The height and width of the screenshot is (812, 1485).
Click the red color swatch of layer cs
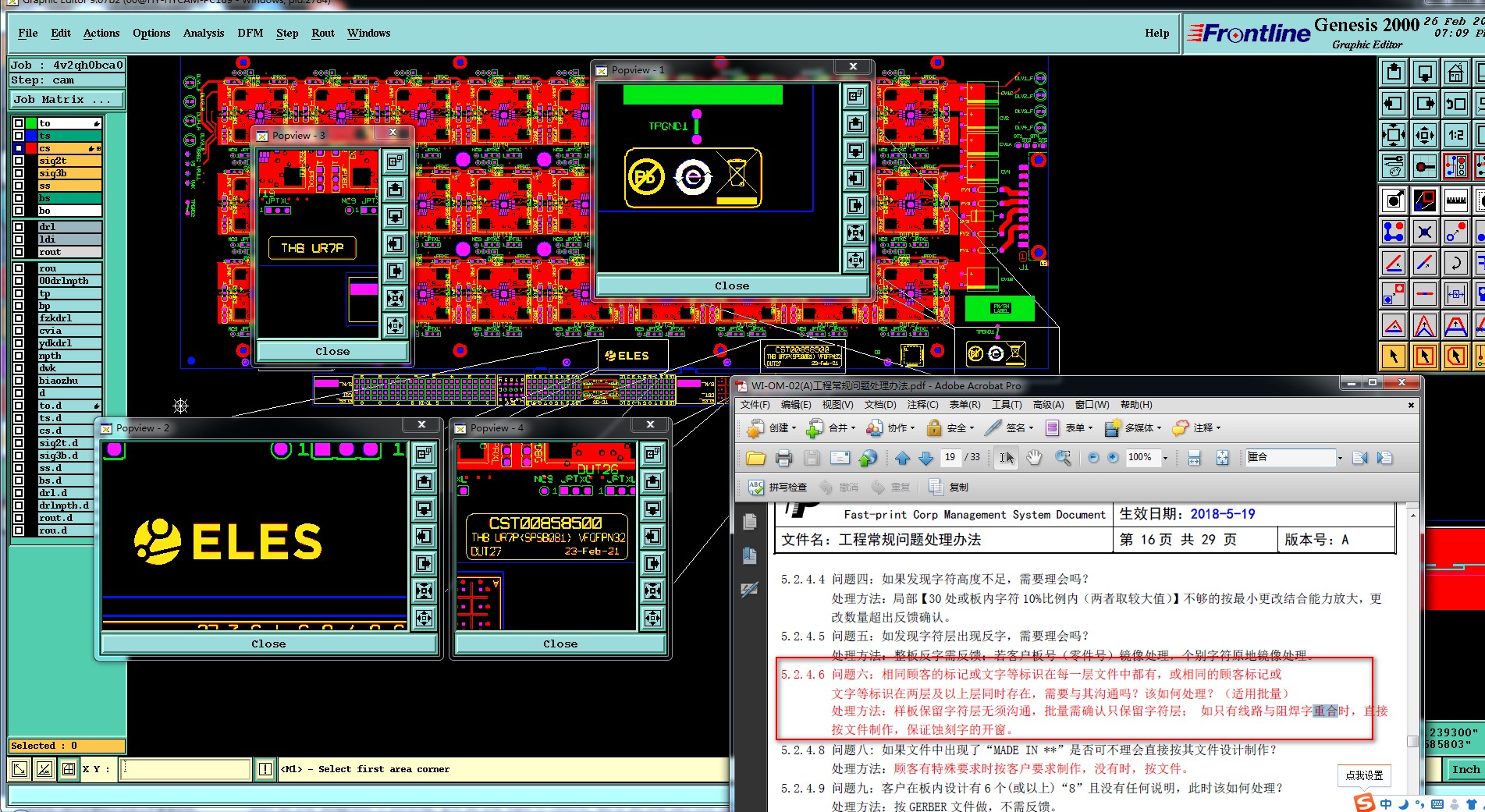click(x=31, y=148)
